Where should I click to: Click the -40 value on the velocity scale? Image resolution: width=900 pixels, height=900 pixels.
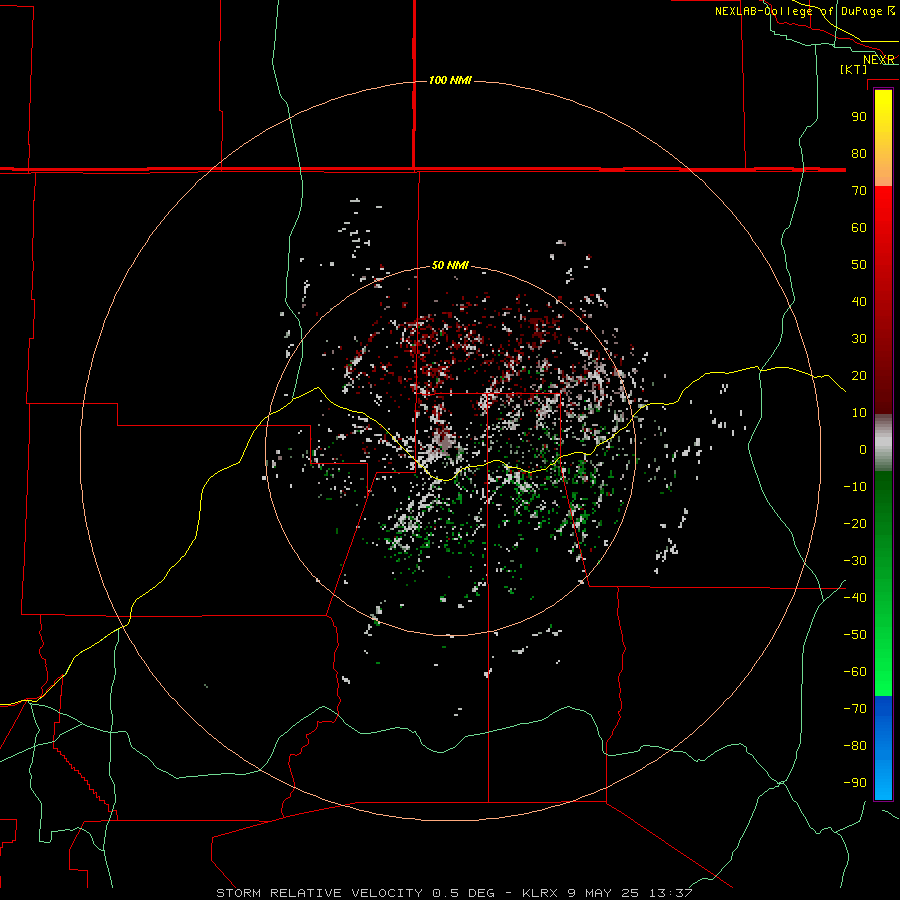855,598
